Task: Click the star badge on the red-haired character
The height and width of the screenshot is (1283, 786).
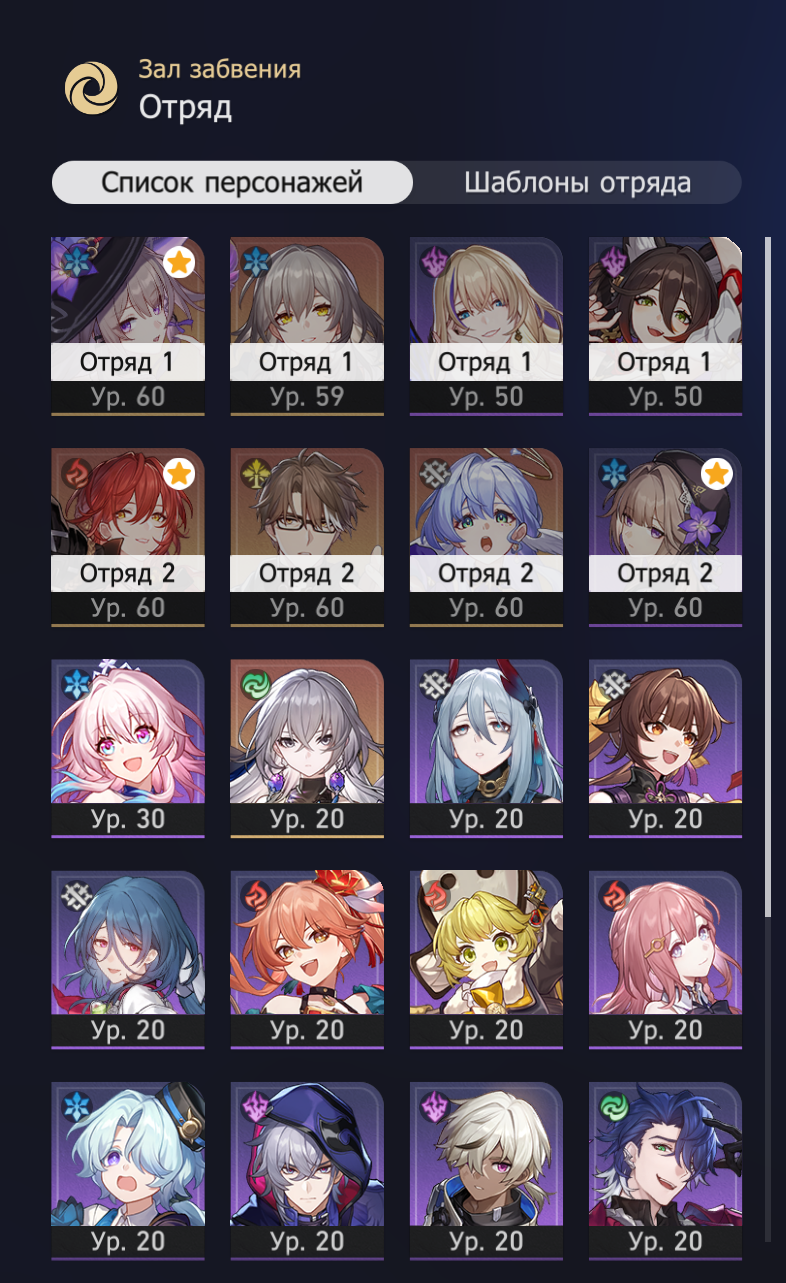Action: (x=179, y=474)
